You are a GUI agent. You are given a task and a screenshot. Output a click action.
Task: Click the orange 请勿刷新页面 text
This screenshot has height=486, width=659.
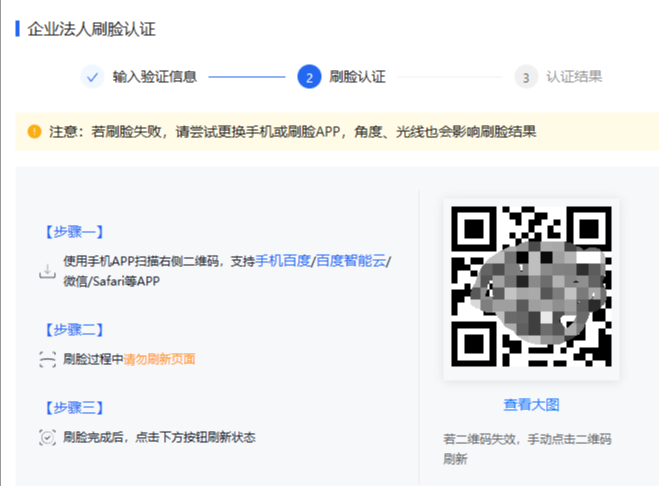(x=159, y=359)
